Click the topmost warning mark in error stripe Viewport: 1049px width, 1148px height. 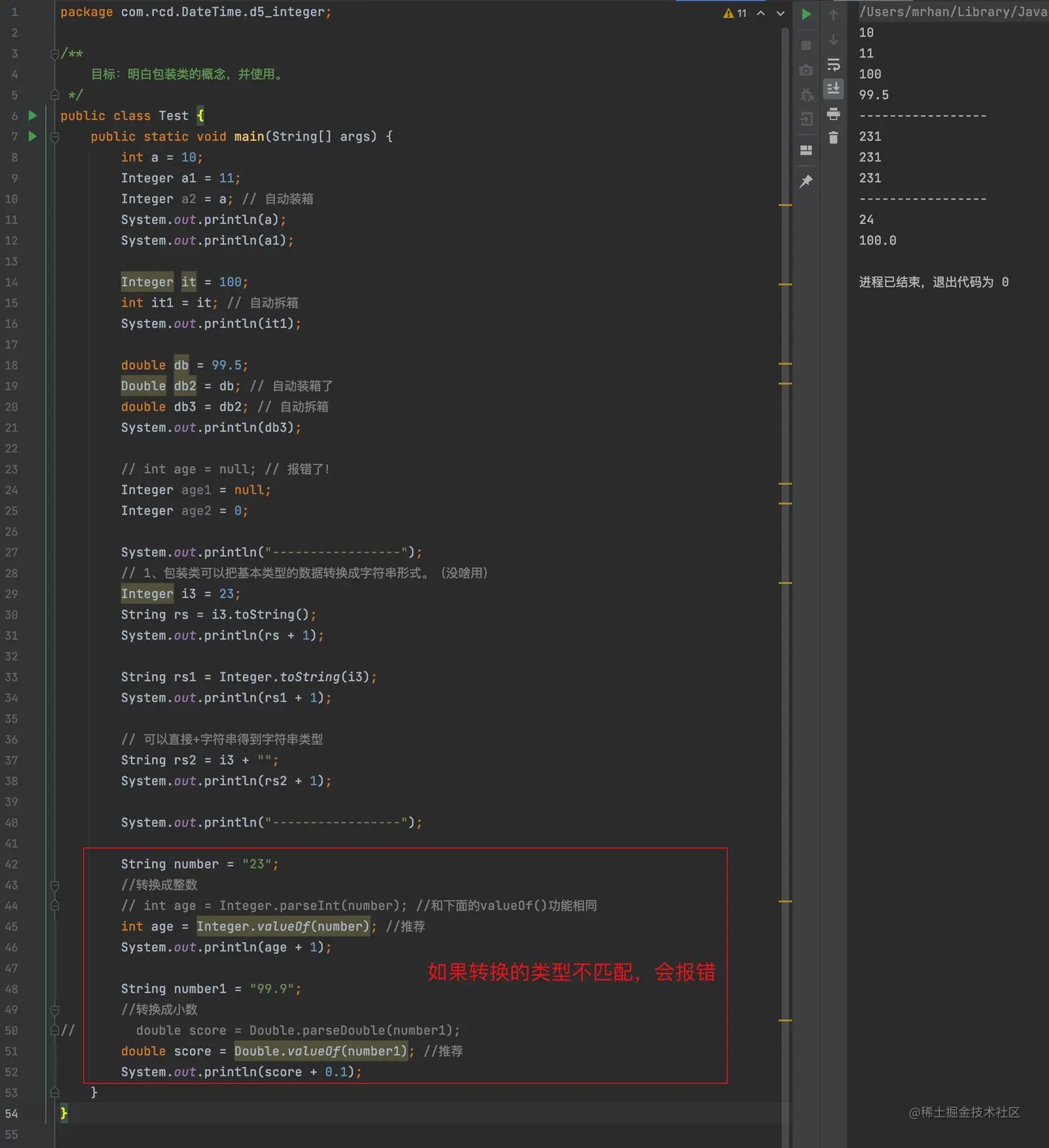785,205
